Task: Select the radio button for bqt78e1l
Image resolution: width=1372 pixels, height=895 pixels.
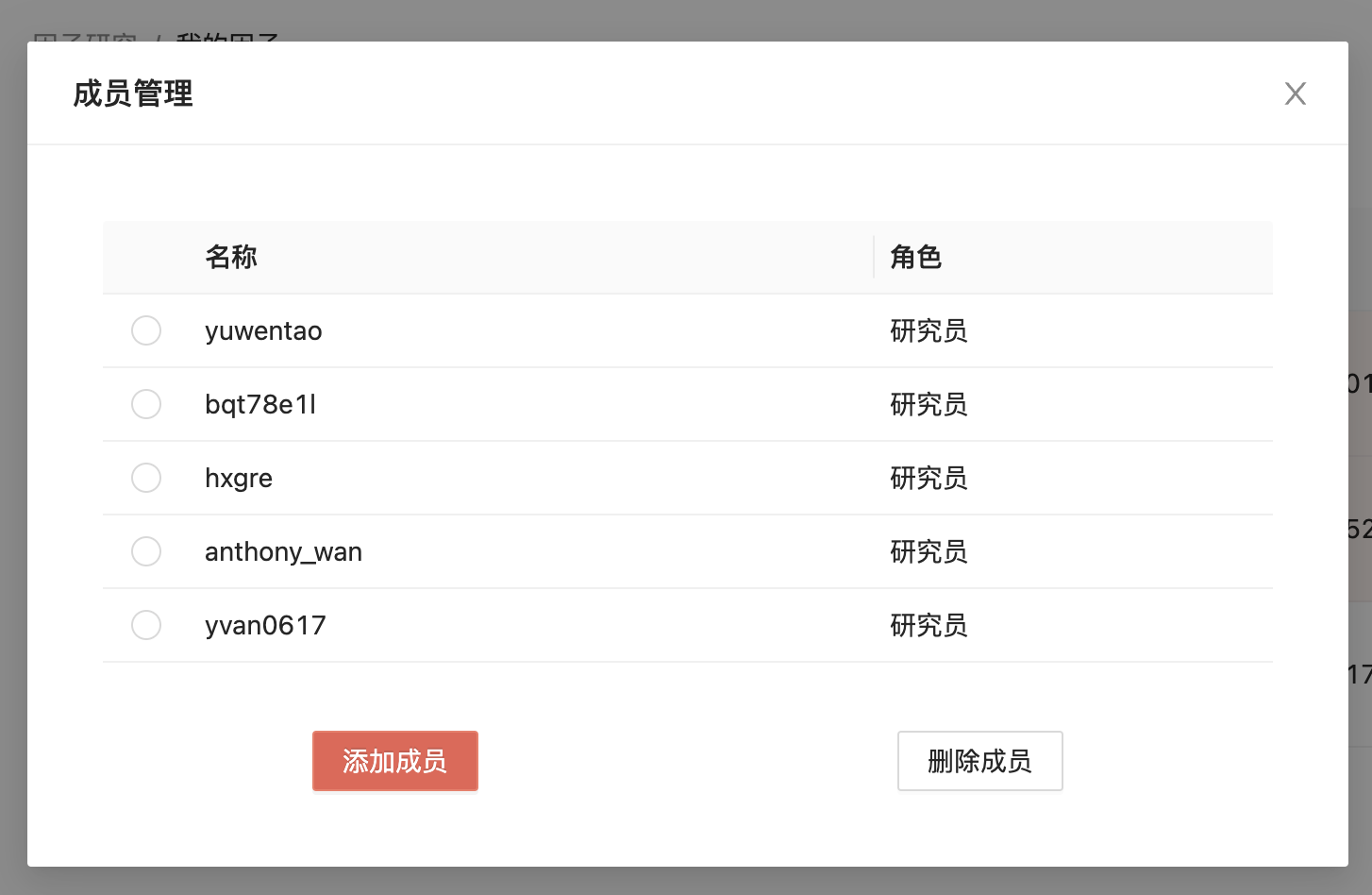Action: click(x=146, y=404)
